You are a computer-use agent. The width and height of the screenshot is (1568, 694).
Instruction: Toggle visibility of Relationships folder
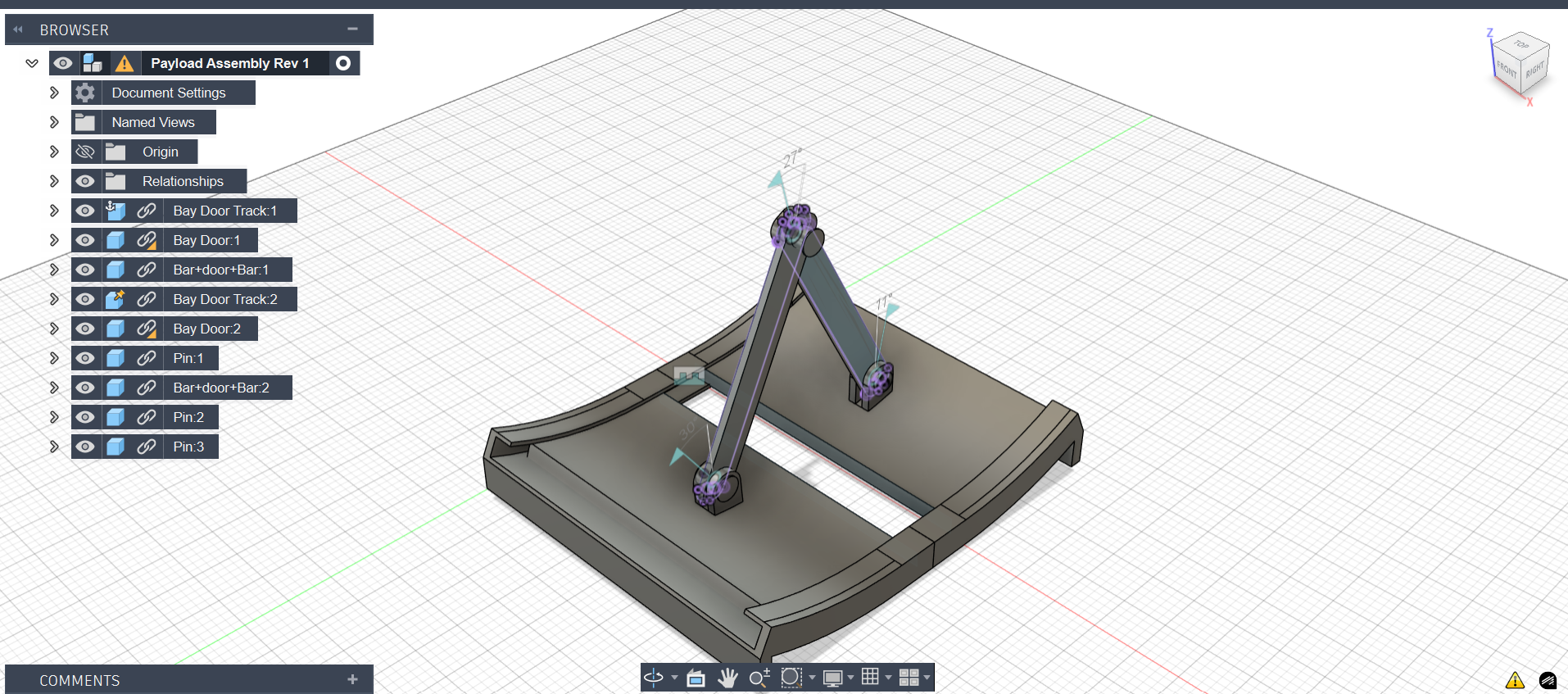tap(85, 181)
